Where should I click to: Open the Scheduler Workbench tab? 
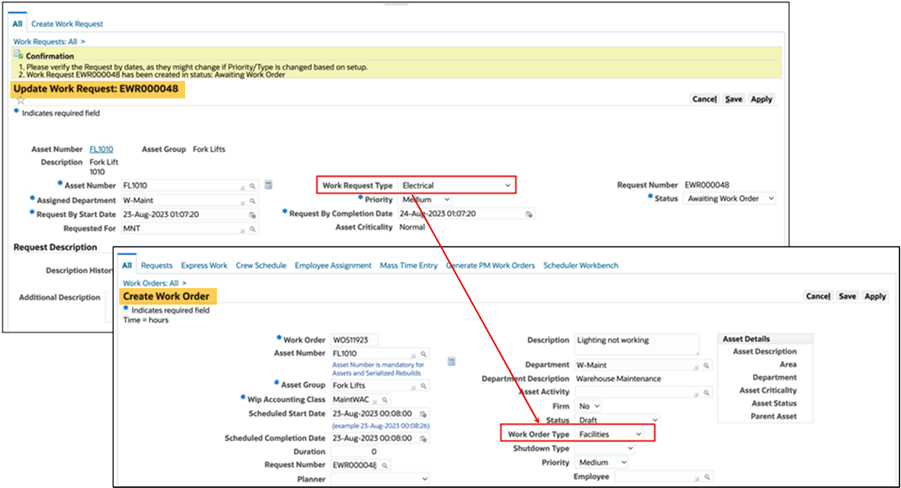tap(581, 266)
